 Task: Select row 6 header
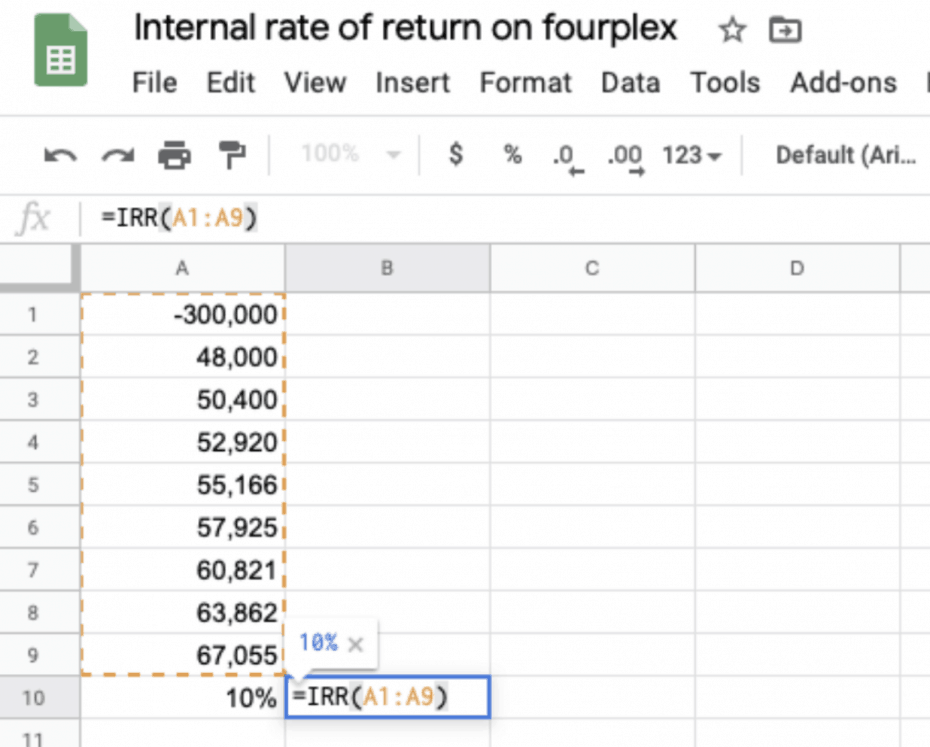coord(39,527)
